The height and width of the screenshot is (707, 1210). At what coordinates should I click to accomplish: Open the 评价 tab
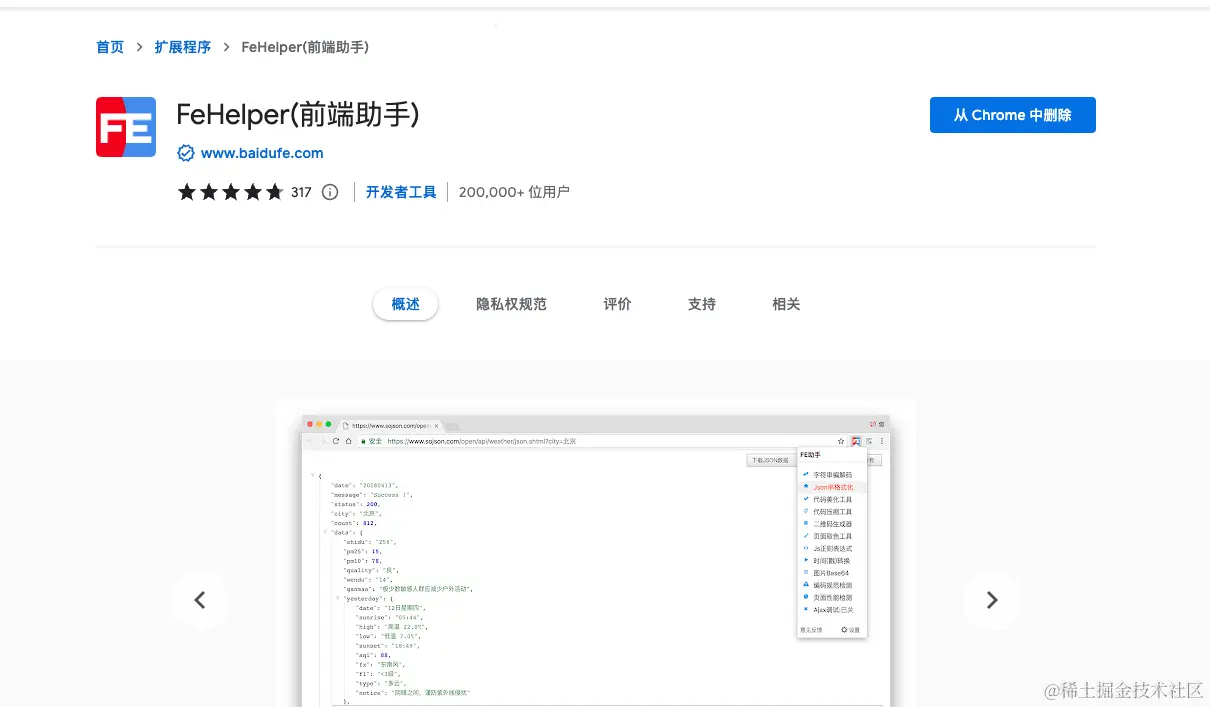click(x=617, y=304)
